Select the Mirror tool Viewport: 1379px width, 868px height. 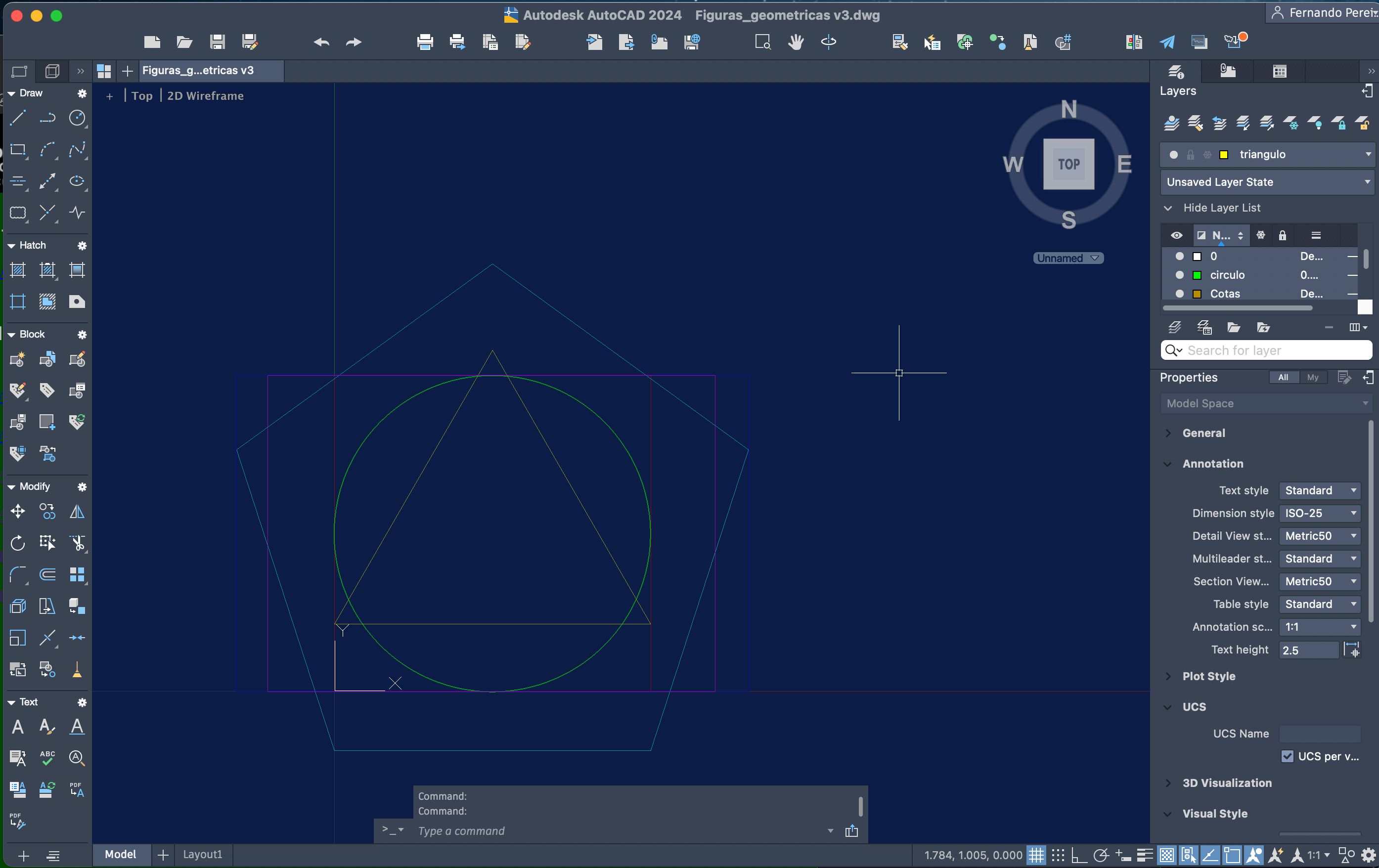pos(77,511)
